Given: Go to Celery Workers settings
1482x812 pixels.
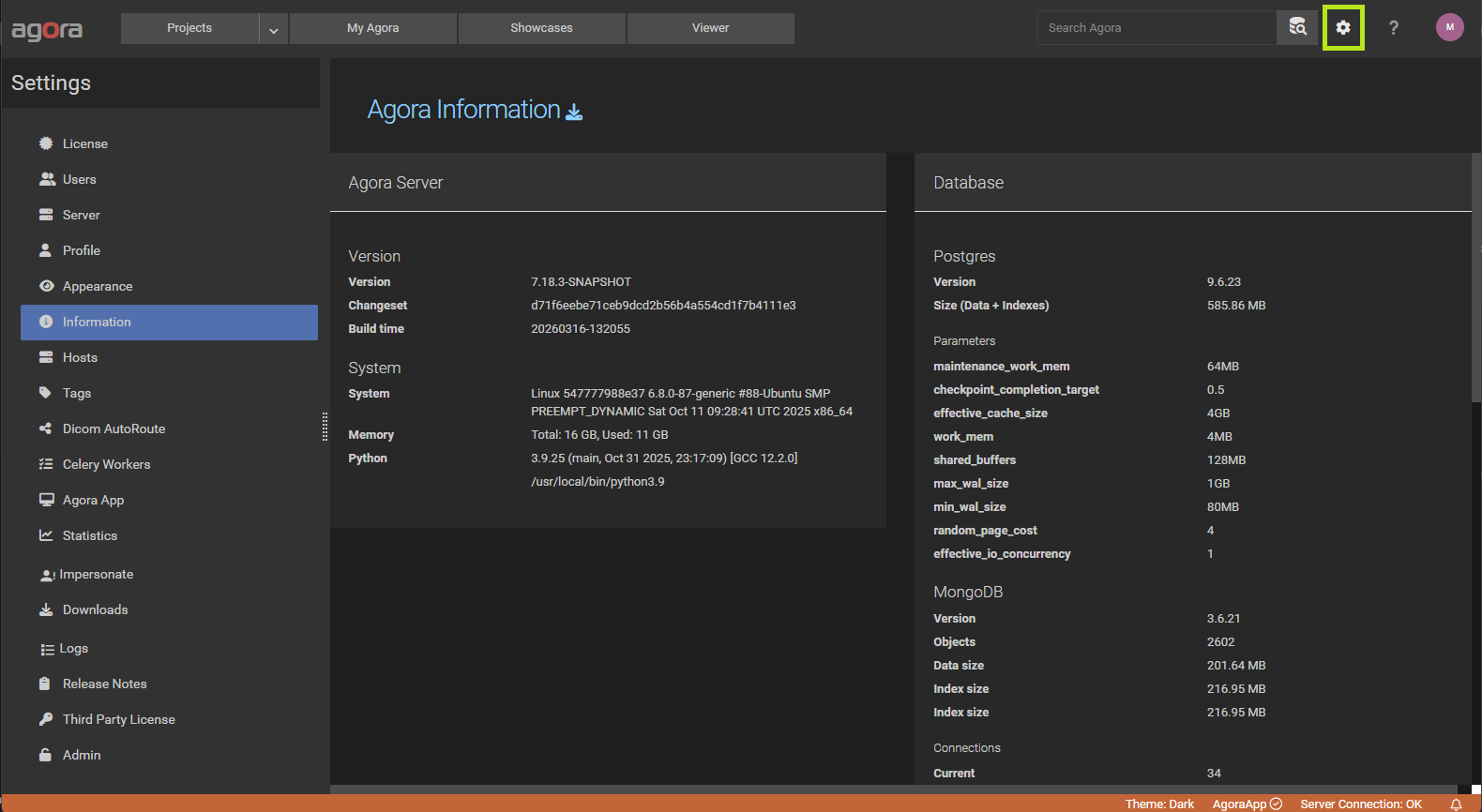Looking at the screenshot, I should [106, 464].
